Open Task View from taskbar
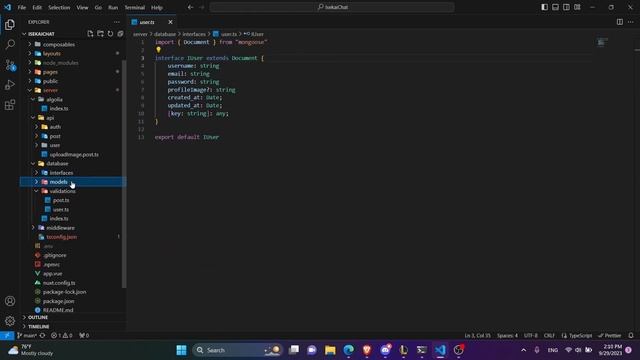640x360 pixels. pyautogui.click(x=293, y=350)
